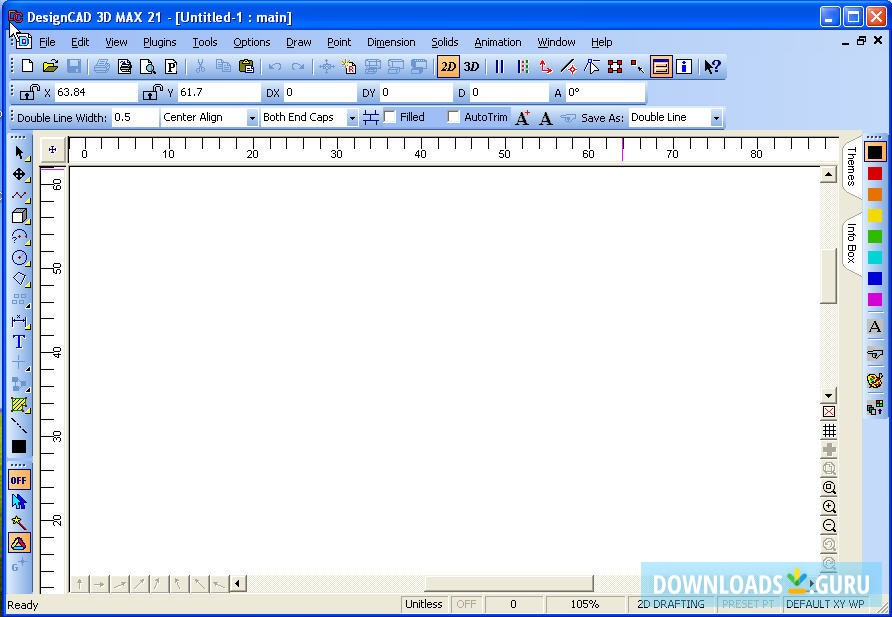
Task: Click the dashed line style tool
Action: coord(19,425)
